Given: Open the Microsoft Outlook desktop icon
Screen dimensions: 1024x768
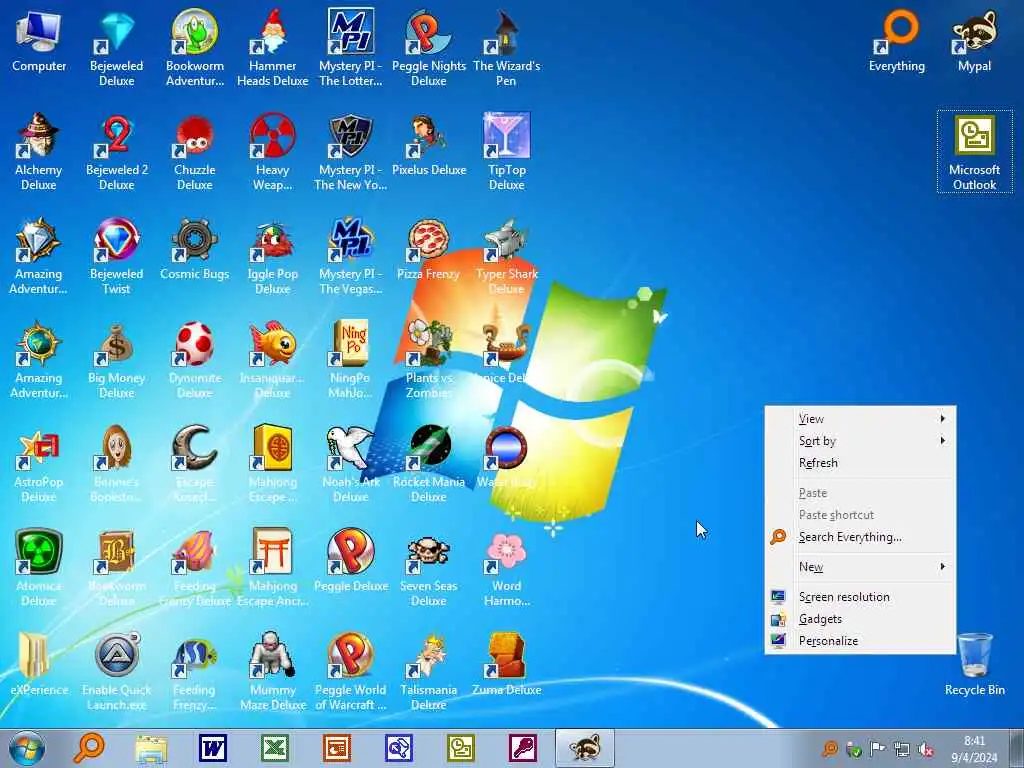Looking at the screenshot, I should point(974,151).
